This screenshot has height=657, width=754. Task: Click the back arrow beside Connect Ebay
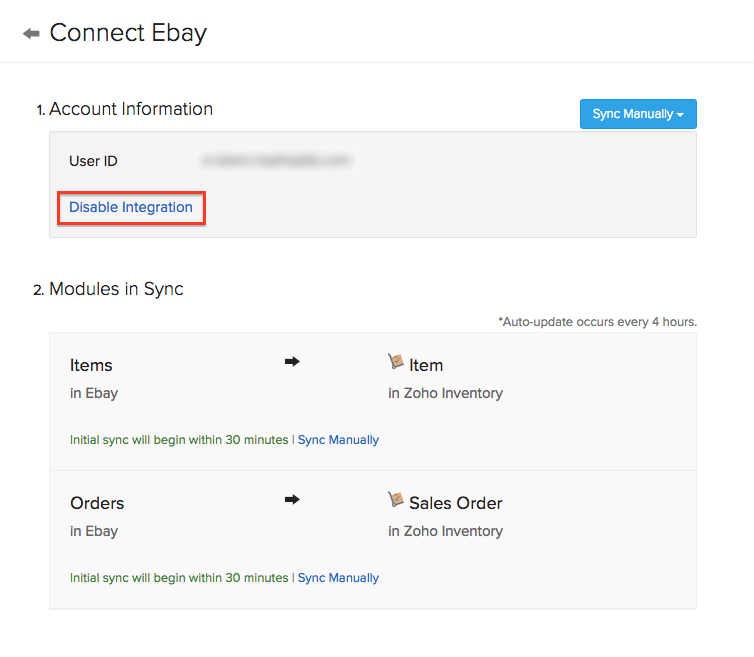31,34
